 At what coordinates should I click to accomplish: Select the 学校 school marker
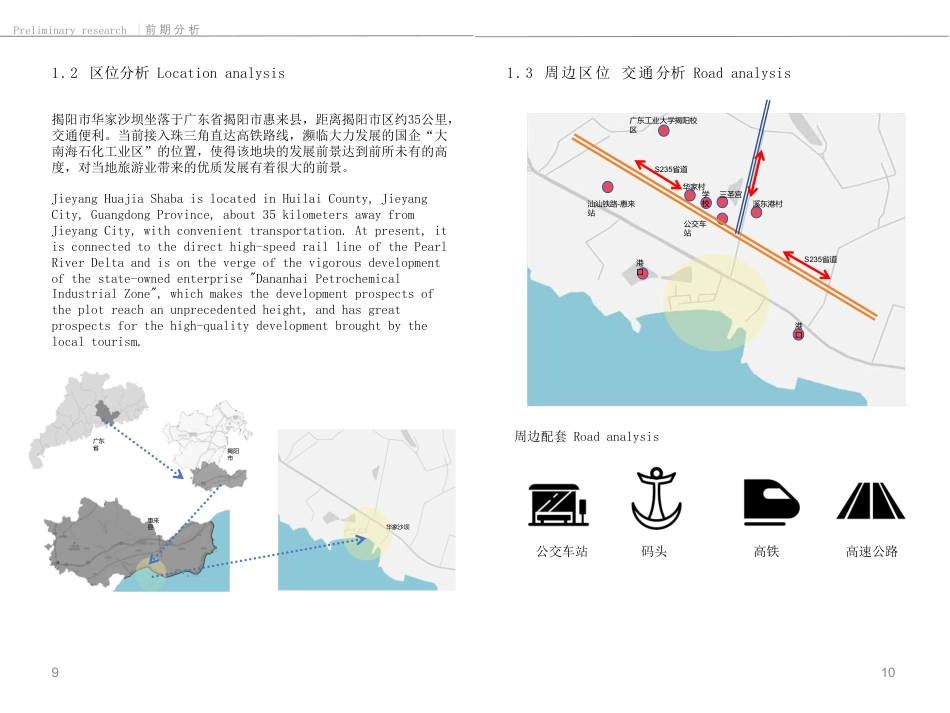(705, 202)
